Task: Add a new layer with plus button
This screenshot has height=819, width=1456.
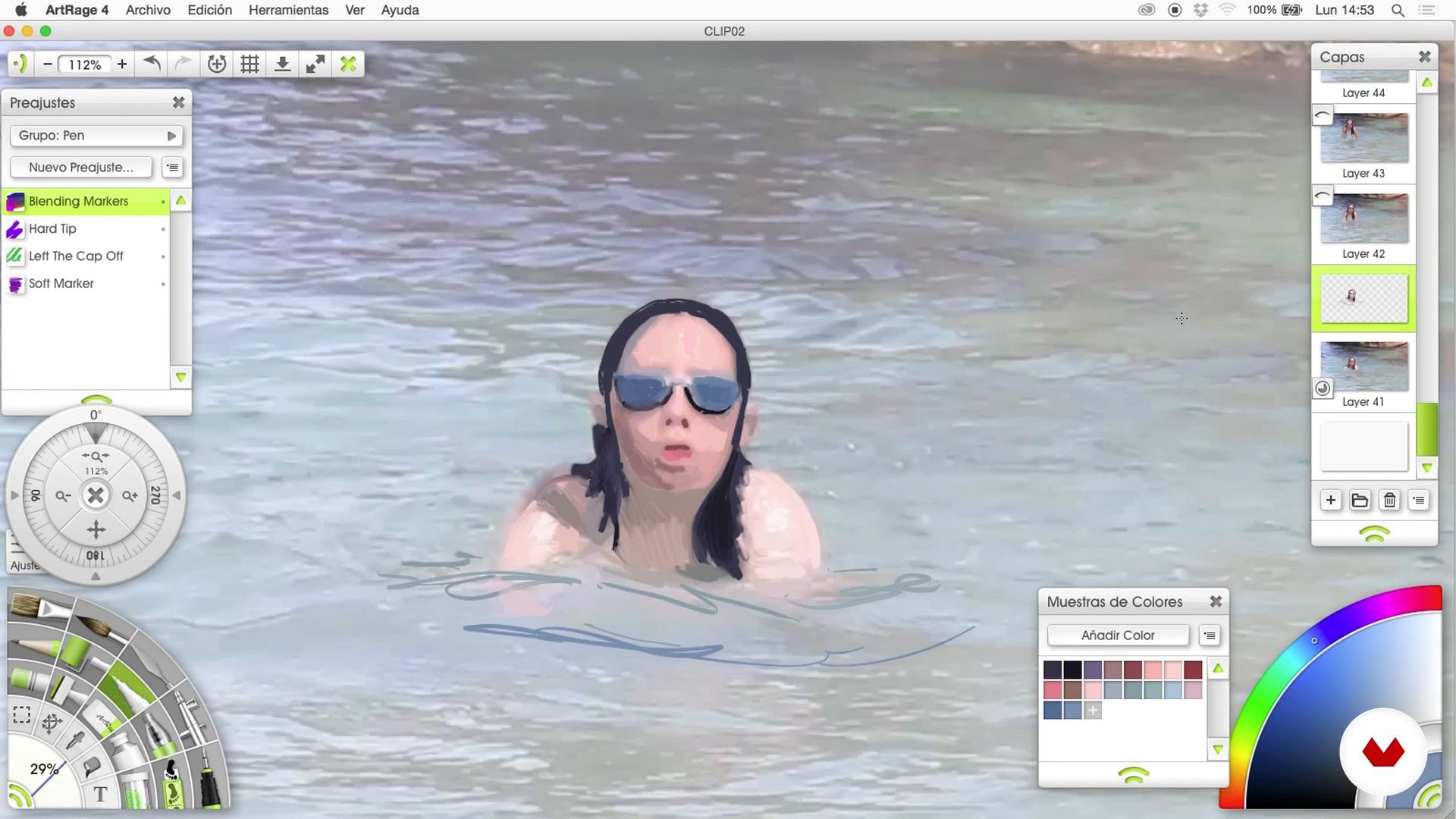Action: (1331, 500)
